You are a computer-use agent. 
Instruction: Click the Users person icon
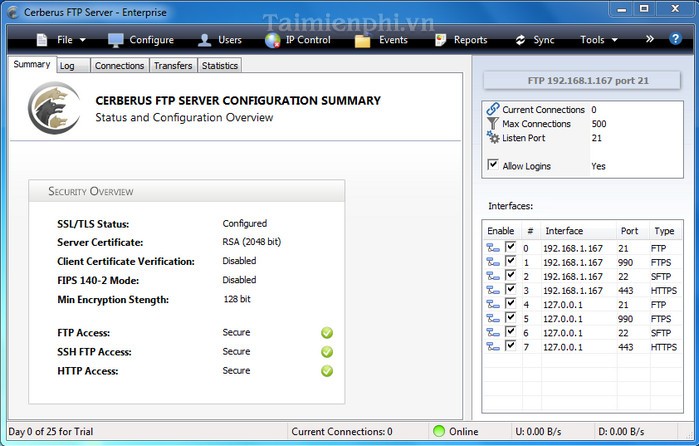pyautogui.click(x=204, y=40)
